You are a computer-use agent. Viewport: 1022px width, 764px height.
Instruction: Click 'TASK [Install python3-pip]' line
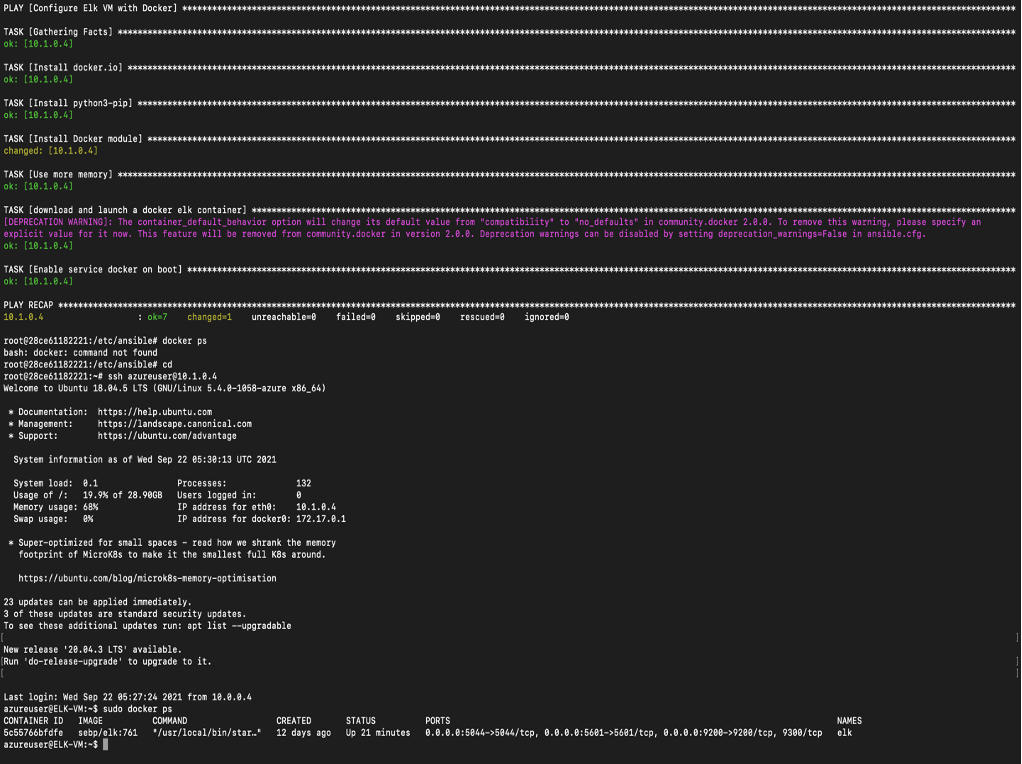coord(509,103)
